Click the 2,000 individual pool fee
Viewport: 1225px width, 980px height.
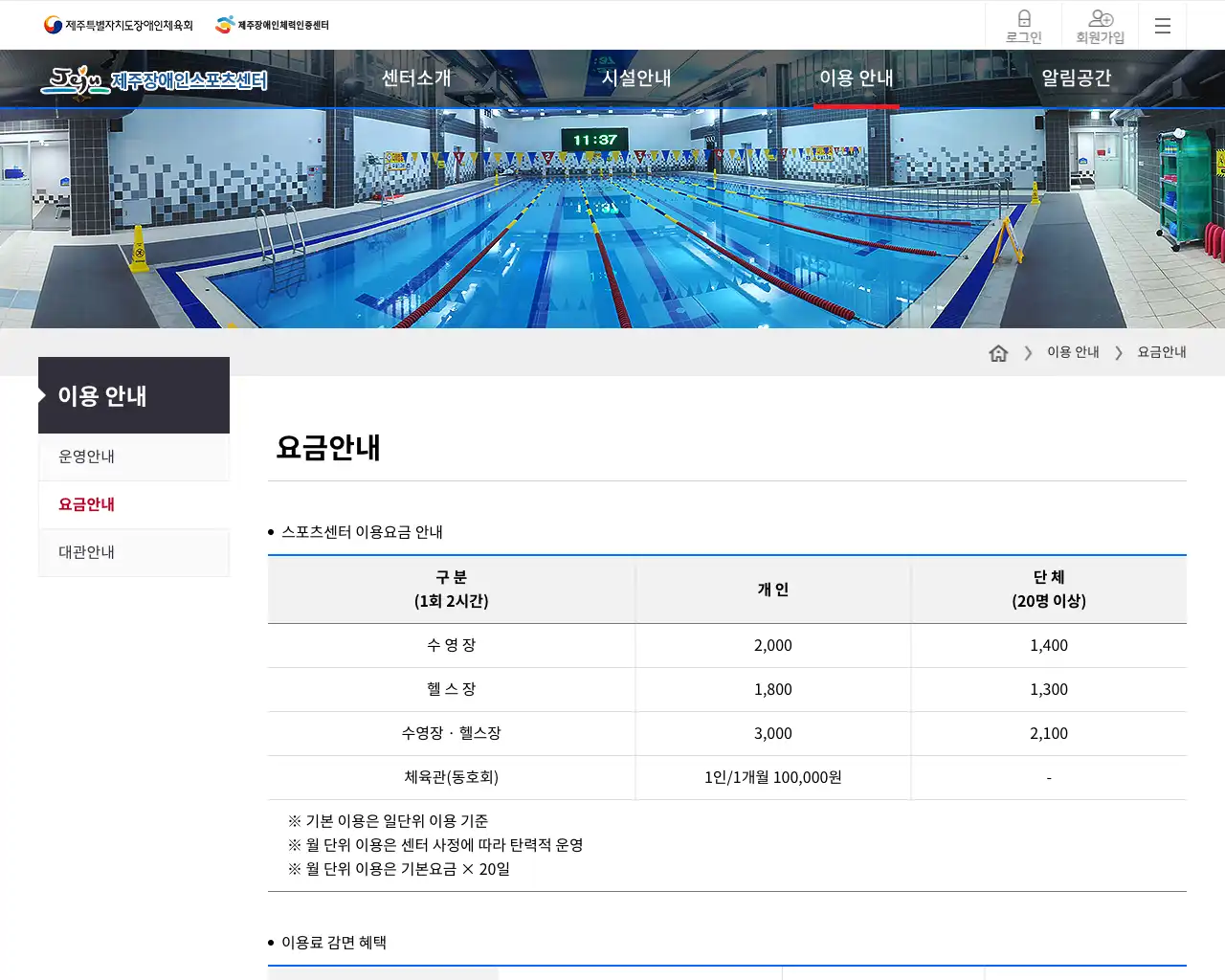click(773, 645)
